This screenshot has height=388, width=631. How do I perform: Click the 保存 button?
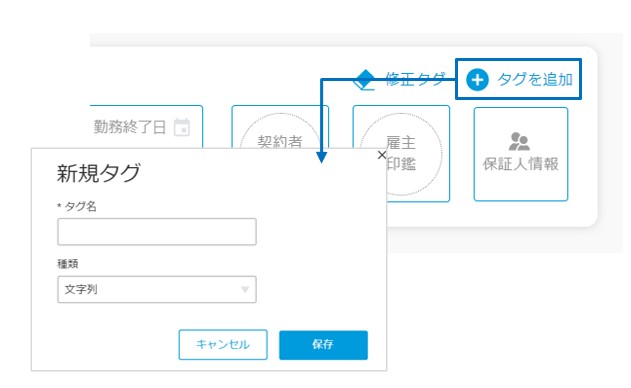click(x=323, y=345)
